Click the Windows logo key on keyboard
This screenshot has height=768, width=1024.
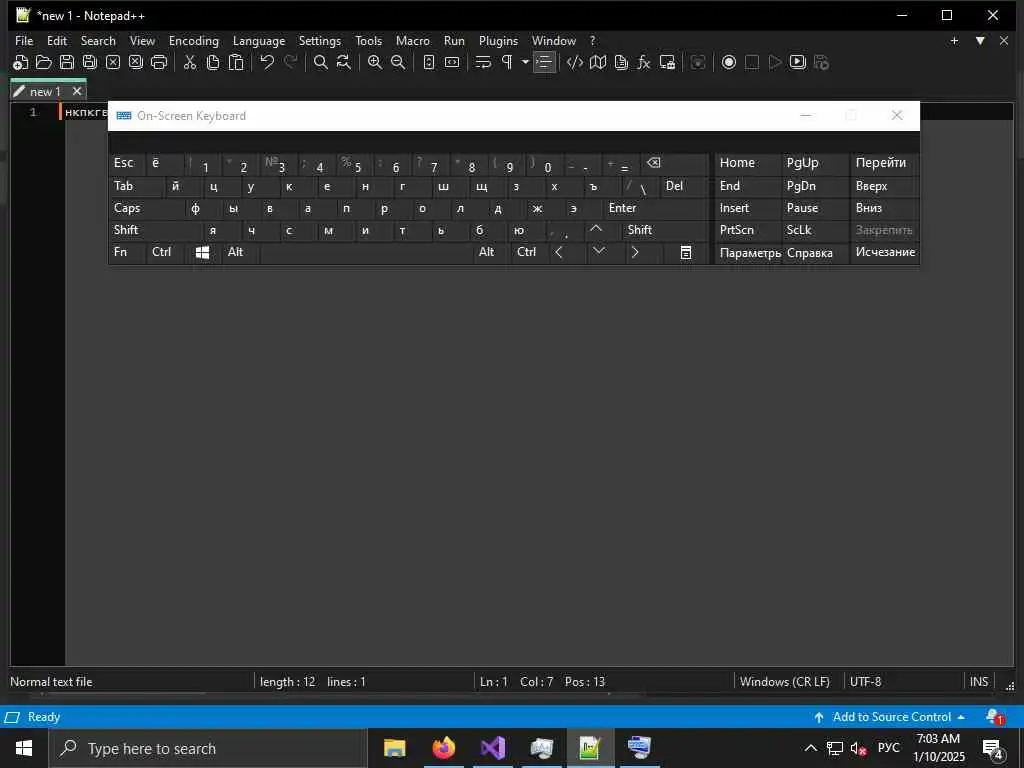(202, 253)
